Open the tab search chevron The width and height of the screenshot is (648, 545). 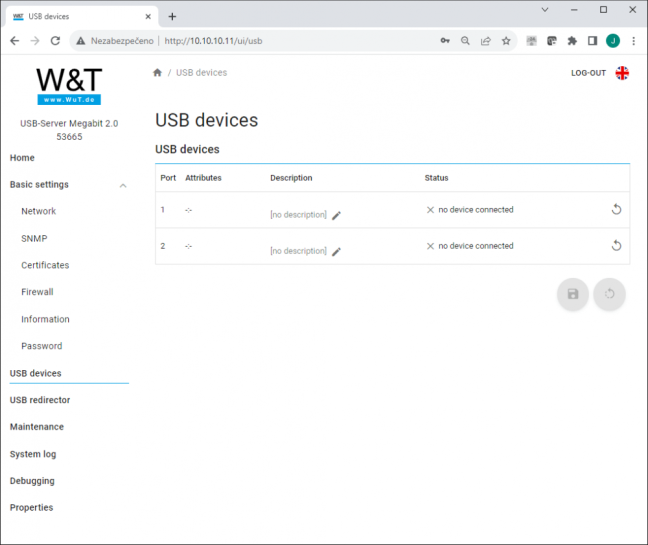coord(545,10)
